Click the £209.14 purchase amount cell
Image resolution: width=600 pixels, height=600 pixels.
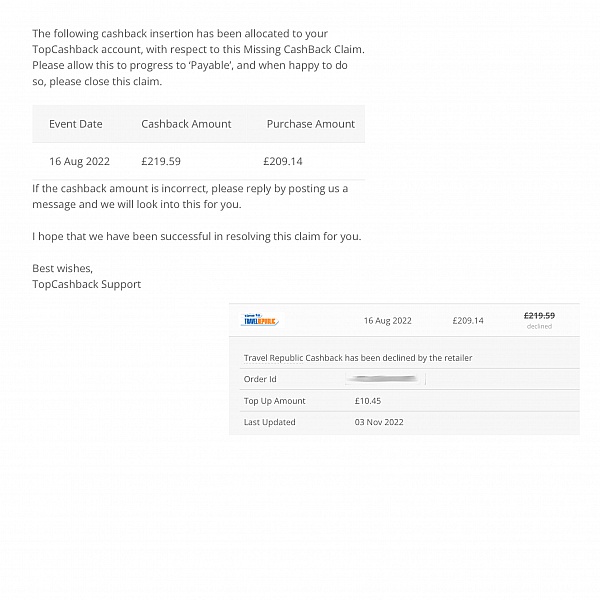coord(283,161)
